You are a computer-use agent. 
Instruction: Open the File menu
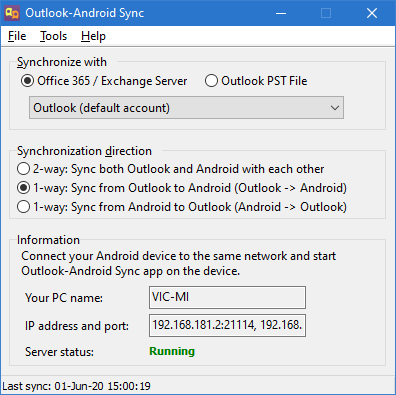pos(17,36)
